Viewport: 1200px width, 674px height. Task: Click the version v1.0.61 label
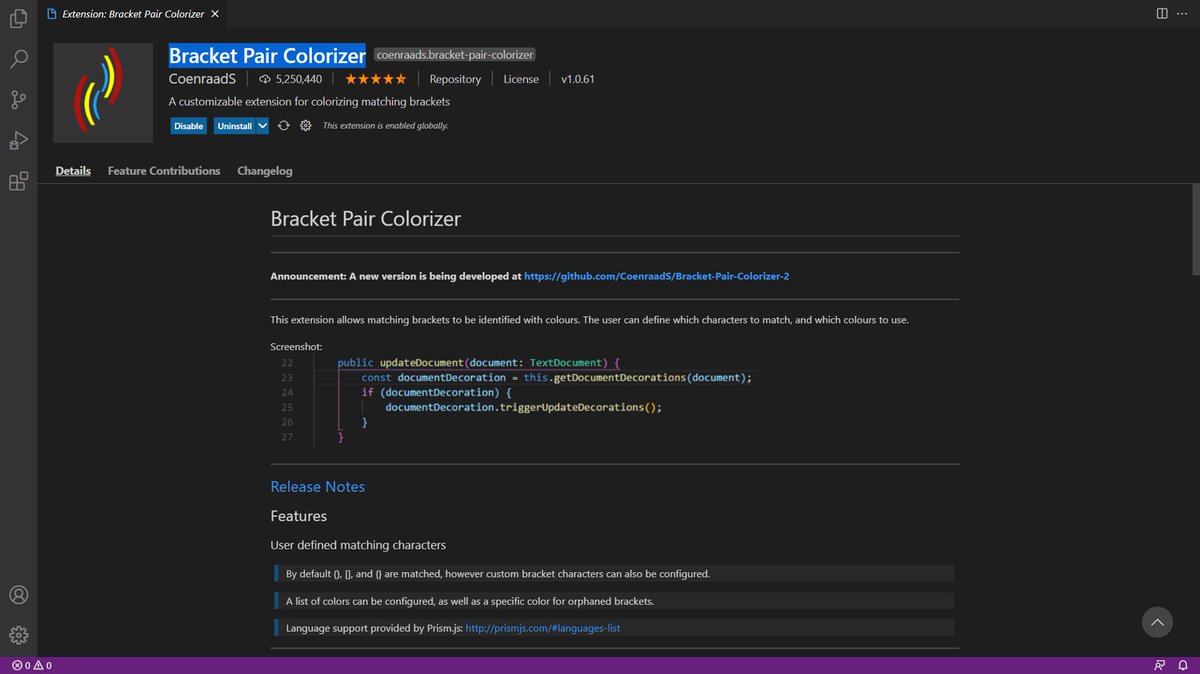[577, 79]
